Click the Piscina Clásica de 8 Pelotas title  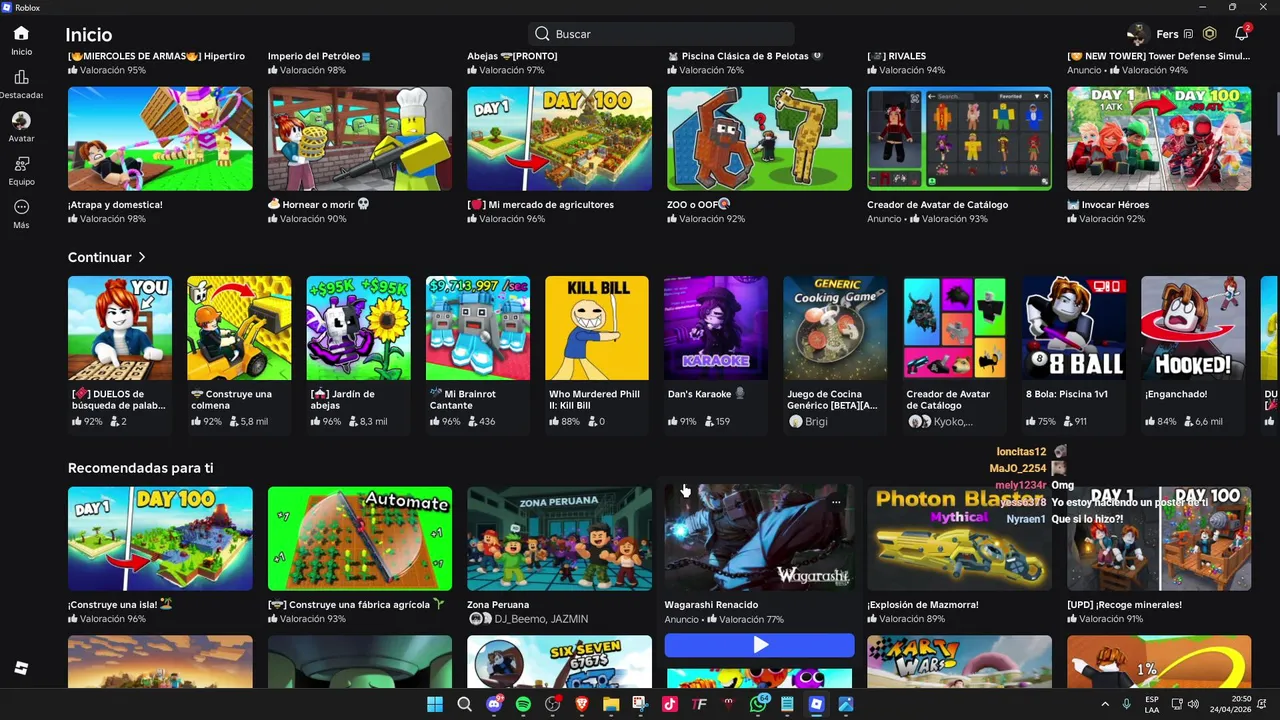tap(744, 56)
